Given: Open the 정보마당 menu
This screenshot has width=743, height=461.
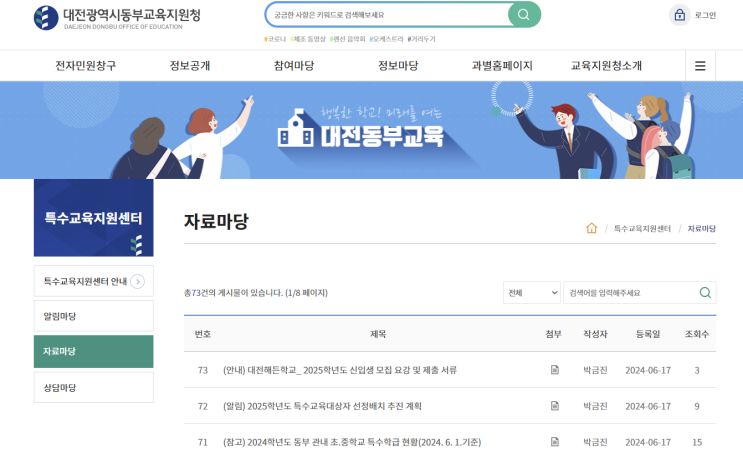Looking at the screenshot, I should click(398, 66).
